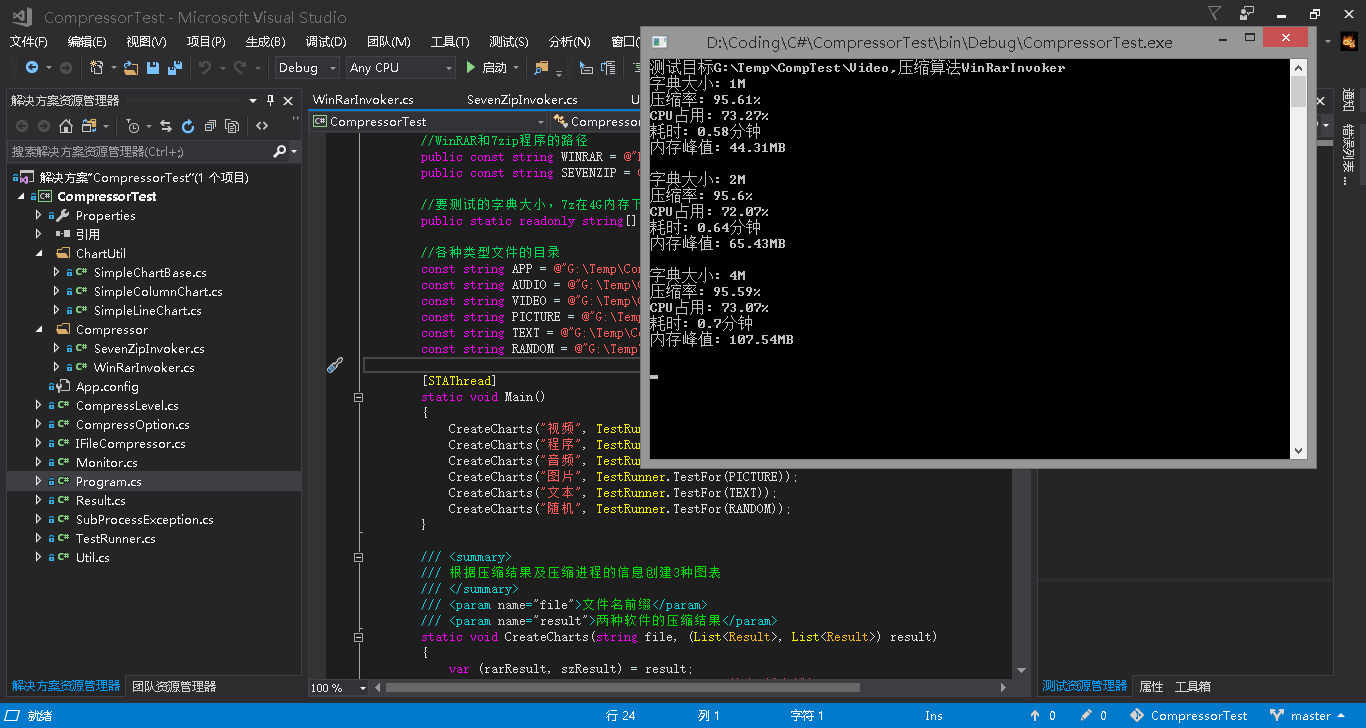Switch to the SevenZipInvoker.cs tab

point(522,100)
